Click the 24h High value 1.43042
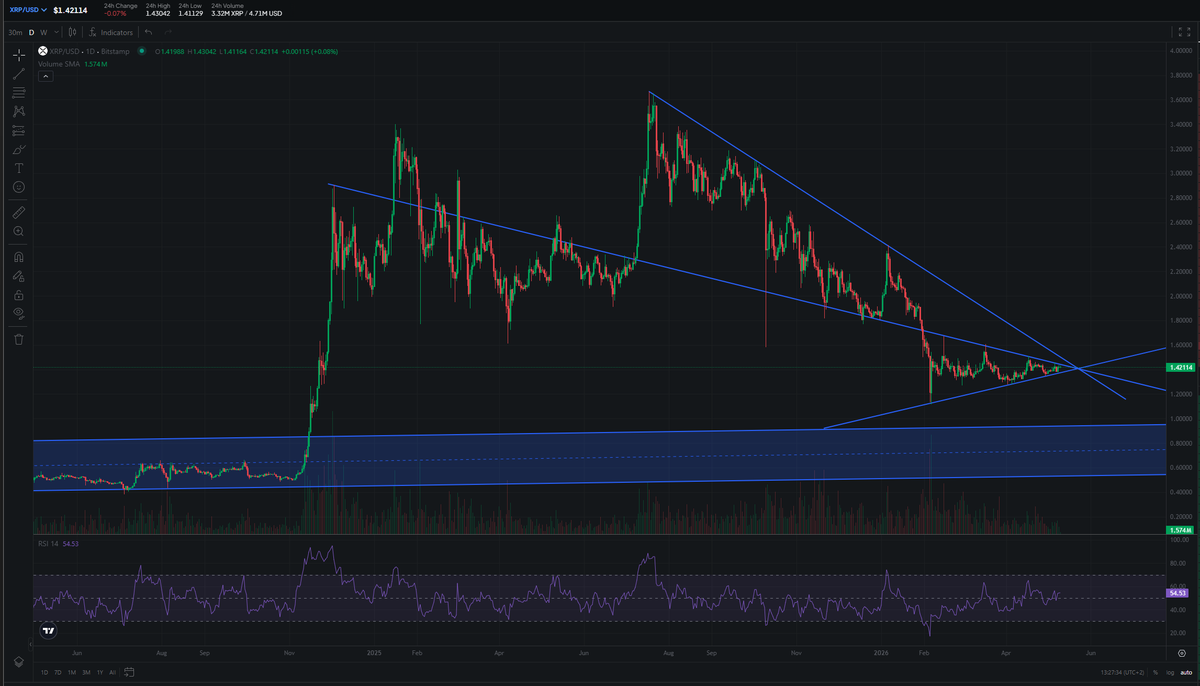 click(157, 12)
